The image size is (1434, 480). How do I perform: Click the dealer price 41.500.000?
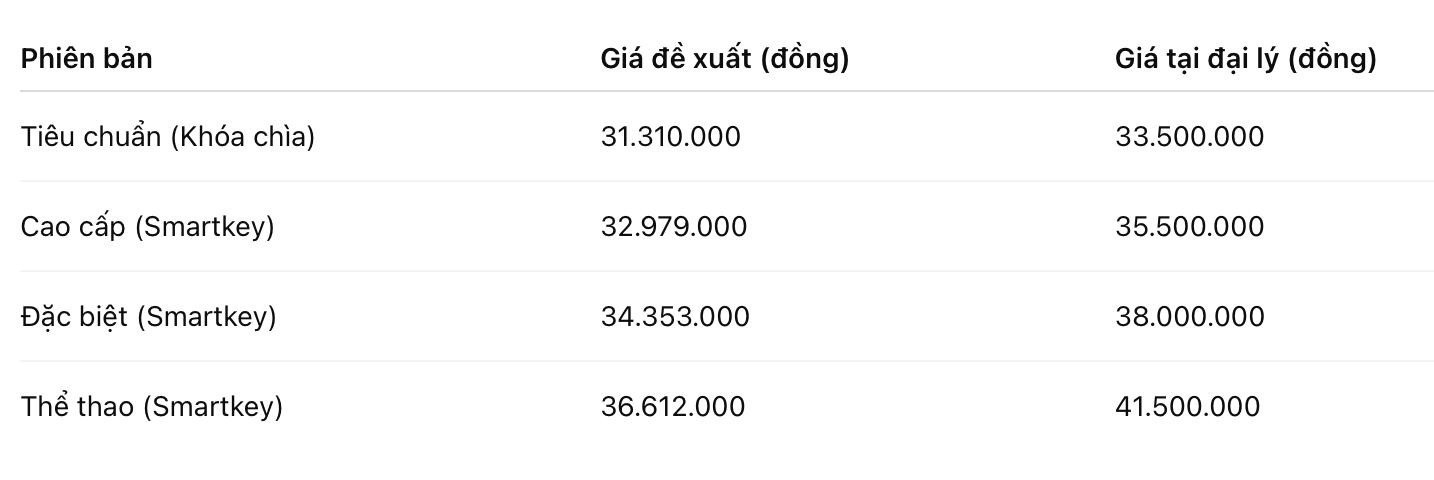(1188, 406)
